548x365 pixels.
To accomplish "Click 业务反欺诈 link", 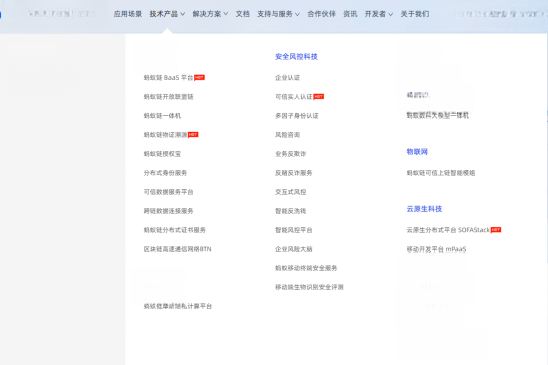I will pos(290,154).
